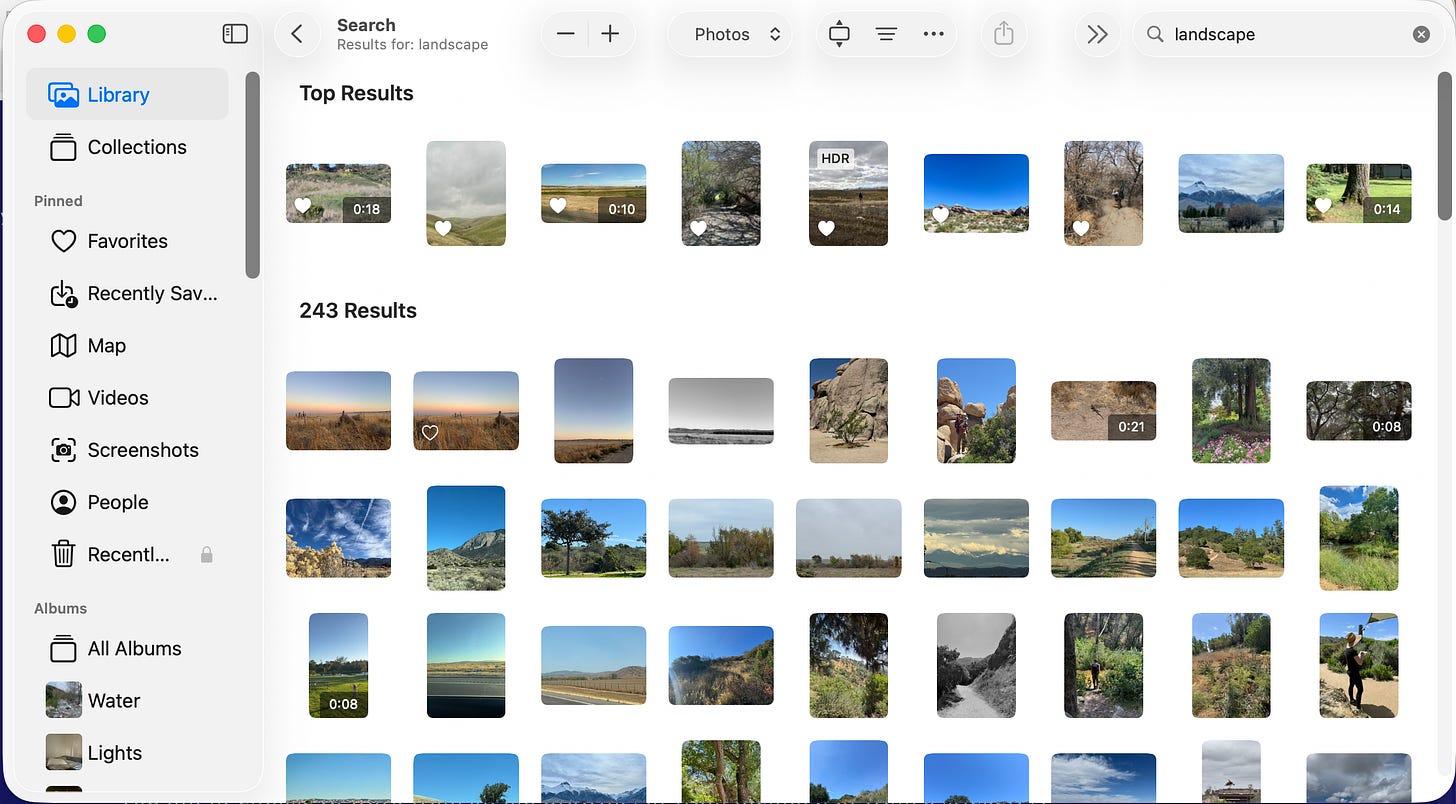Open the Recently Deleted trash item

coord(127,554)
